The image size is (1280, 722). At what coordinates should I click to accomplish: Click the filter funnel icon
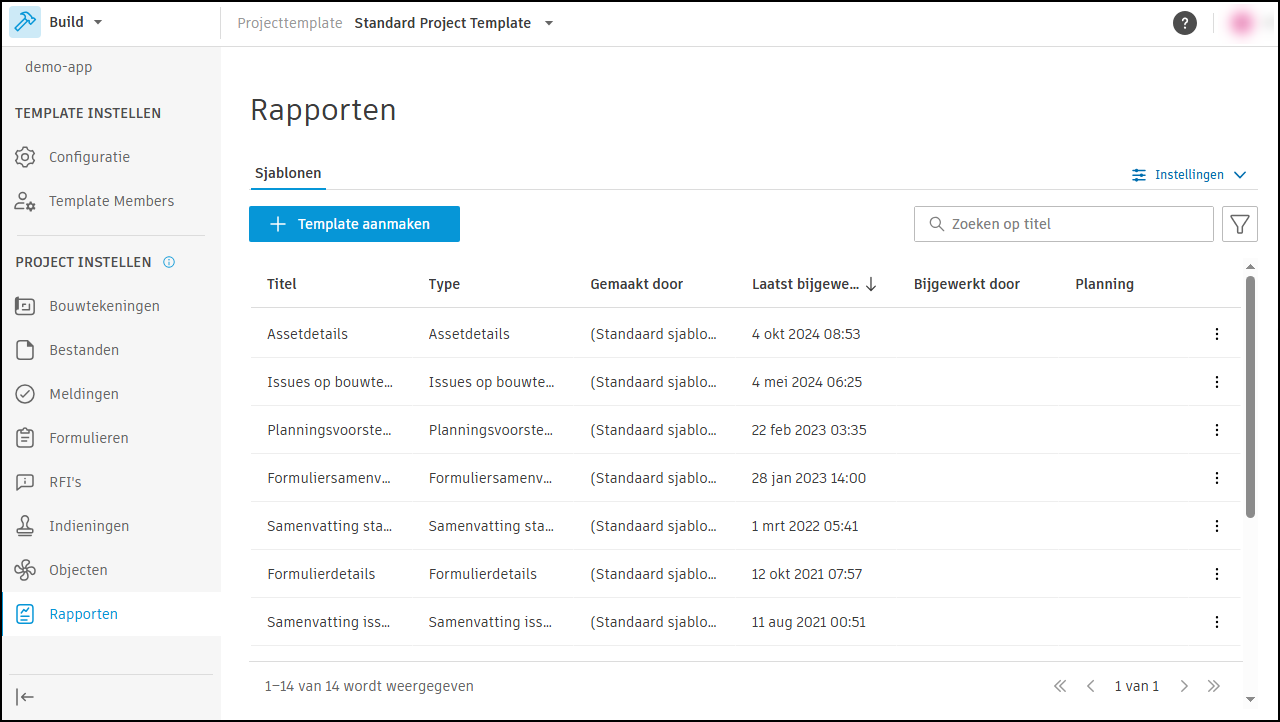point(1239,224)
